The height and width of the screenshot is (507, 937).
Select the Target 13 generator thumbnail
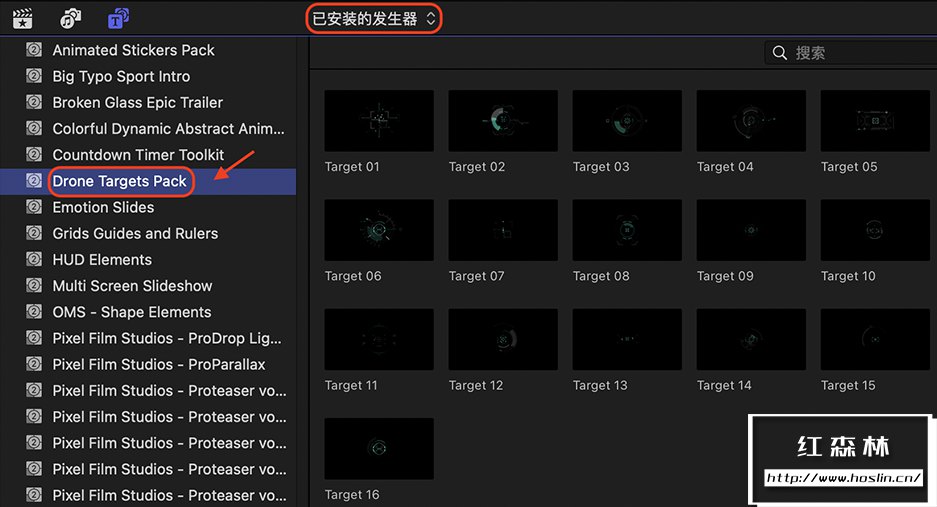tap(627, 340)
